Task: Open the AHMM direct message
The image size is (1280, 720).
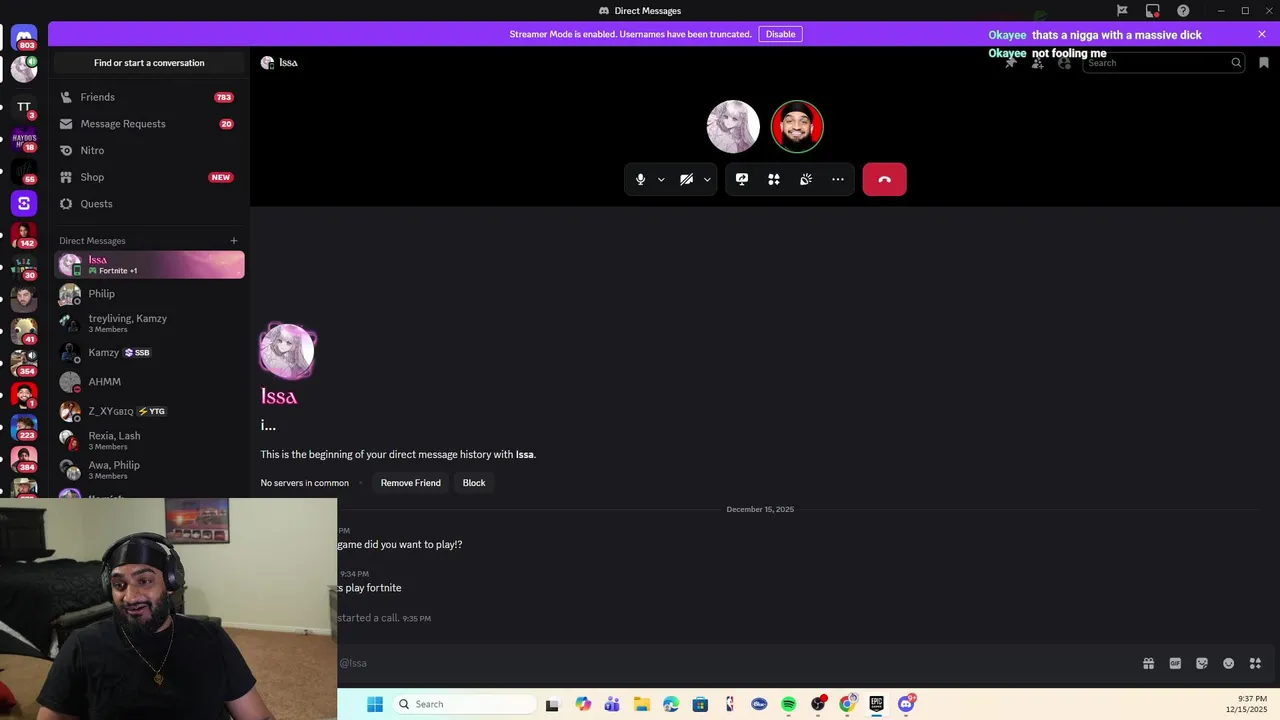Action: point(149,382)
